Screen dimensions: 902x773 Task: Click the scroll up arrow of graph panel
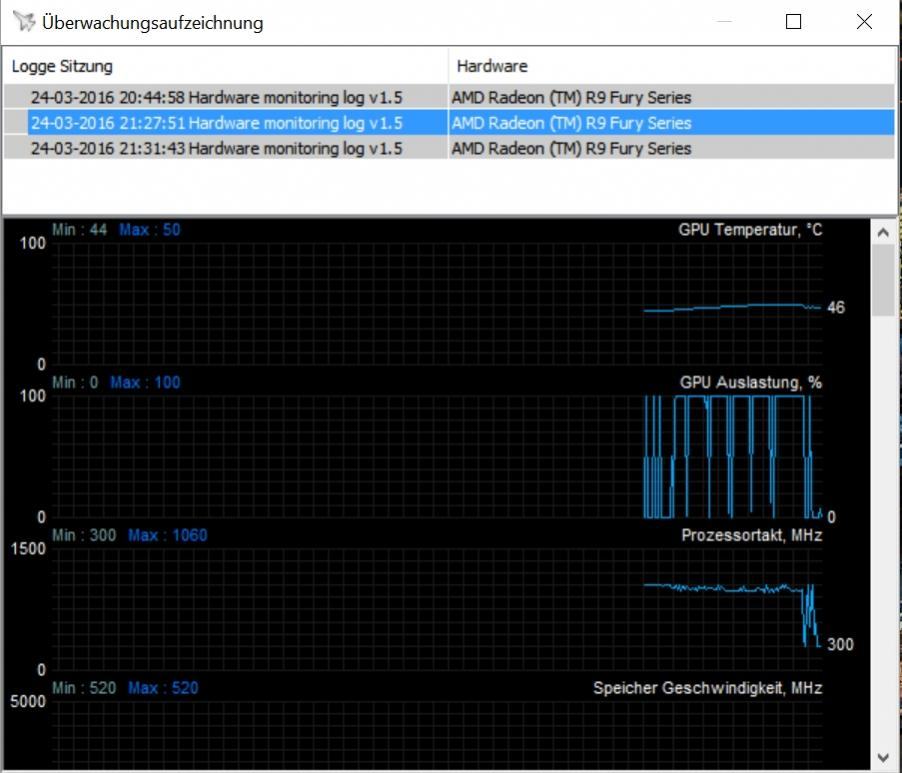883,232
